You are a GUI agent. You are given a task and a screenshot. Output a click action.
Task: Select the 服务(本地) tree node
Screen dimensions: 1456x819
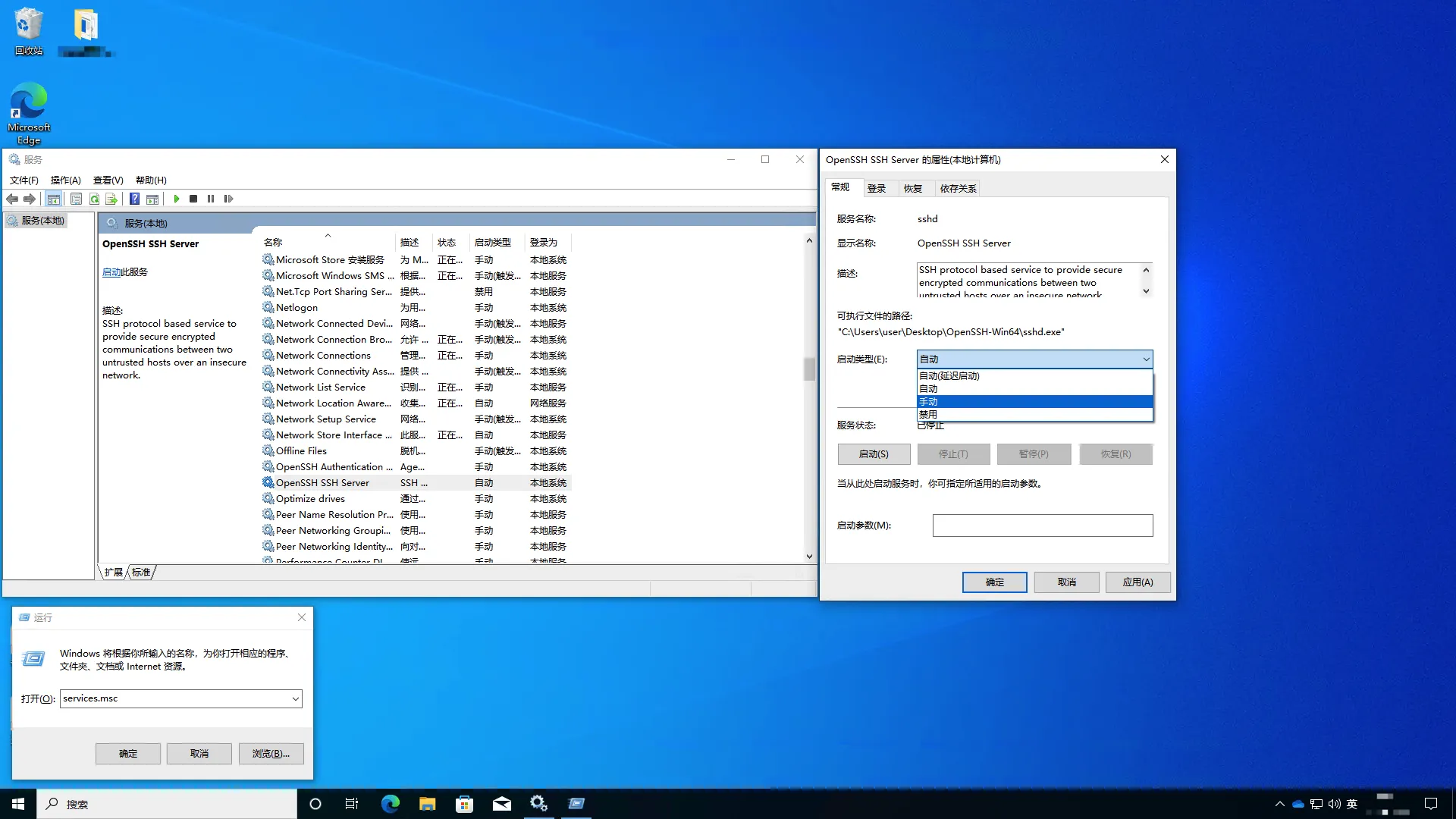(x=42, y=221)
